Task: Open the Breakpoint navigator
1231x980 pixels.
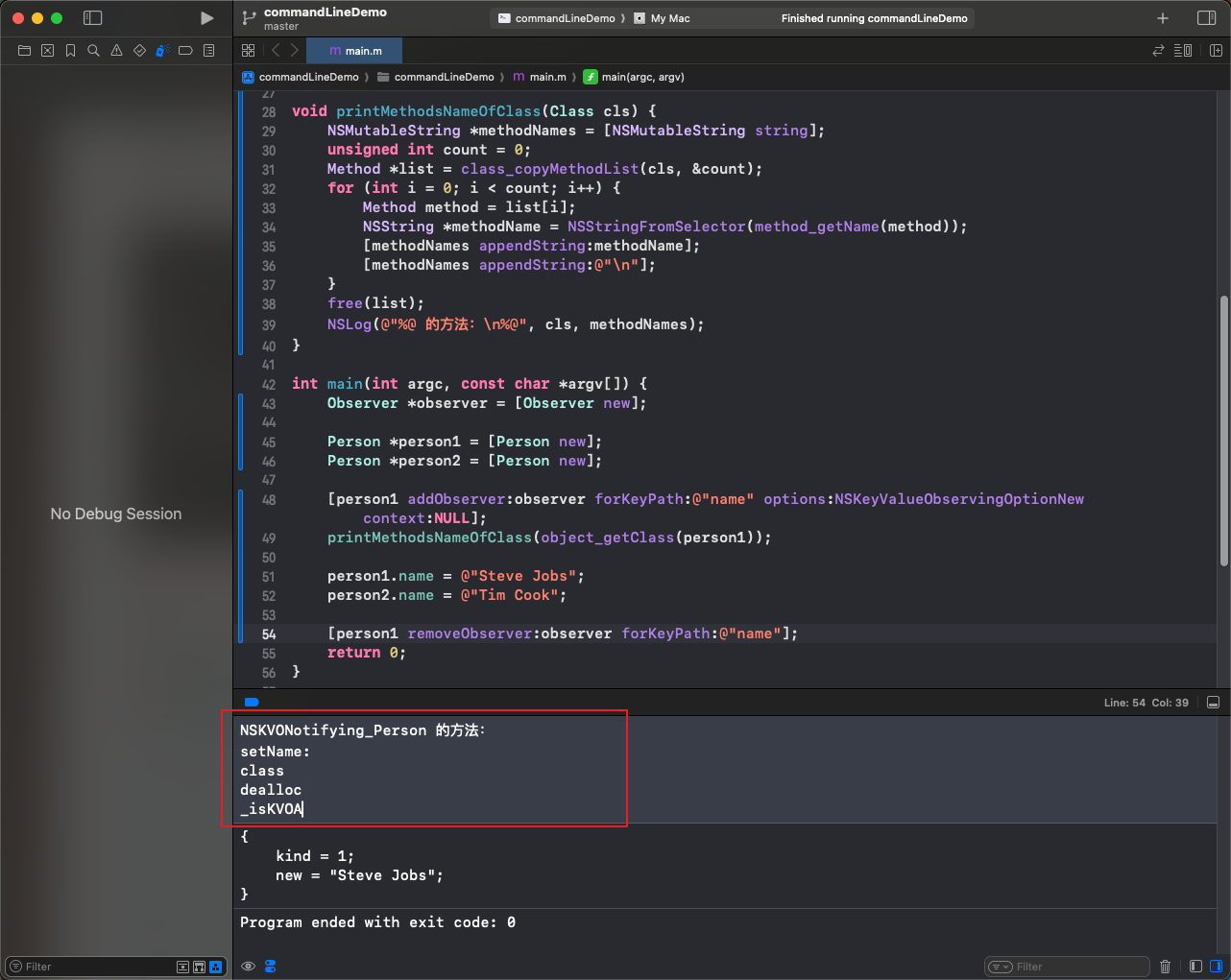Action: (x=185, y=51)
